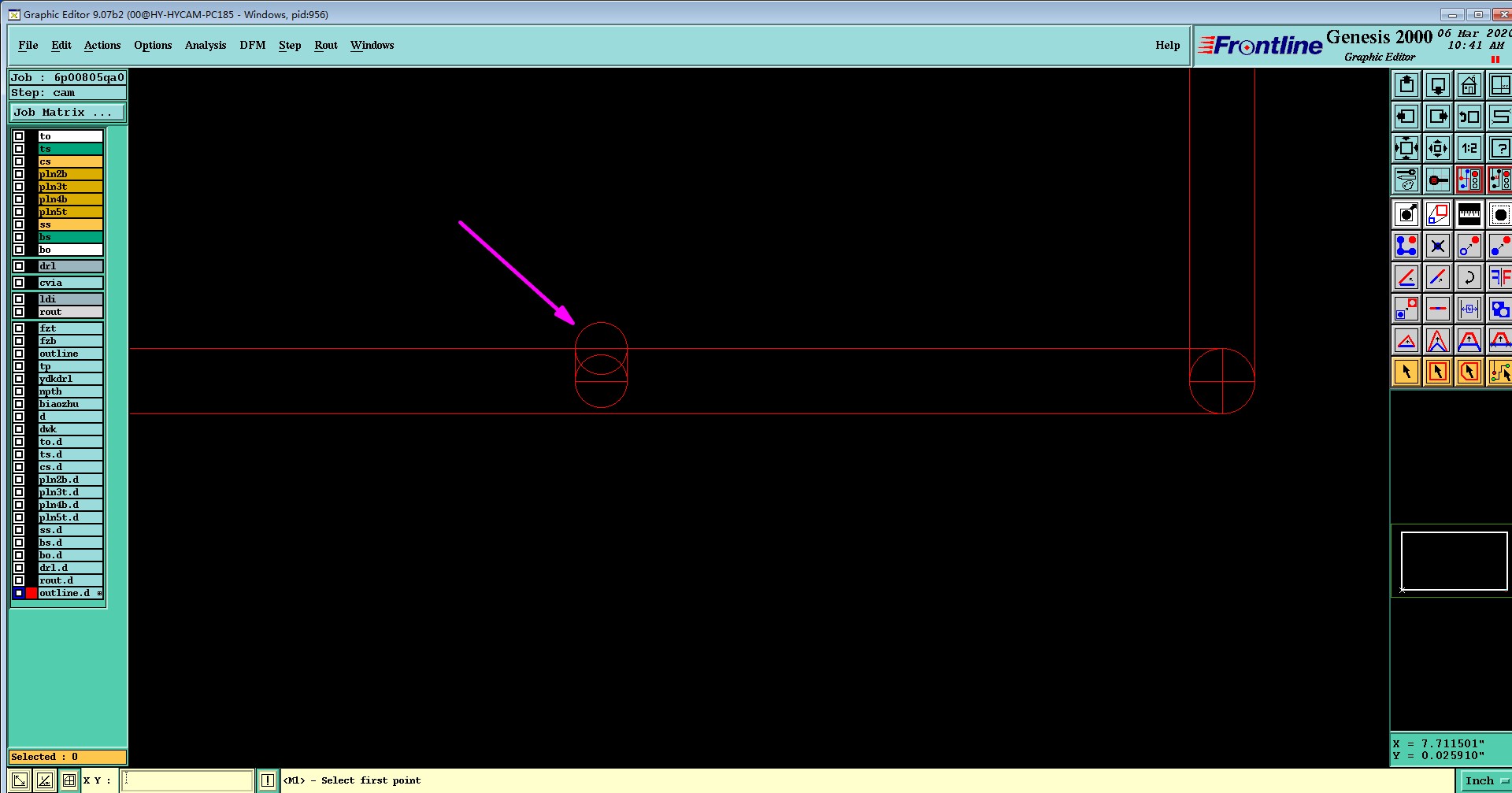
Task: Open the Edit menu
Action: pyautogui.click(x=61, y=46)
